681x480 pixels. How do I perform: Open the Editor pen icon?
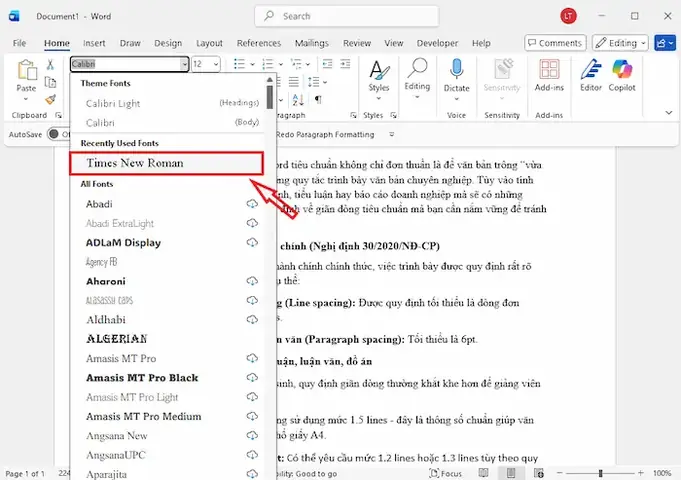pos(591,70)
